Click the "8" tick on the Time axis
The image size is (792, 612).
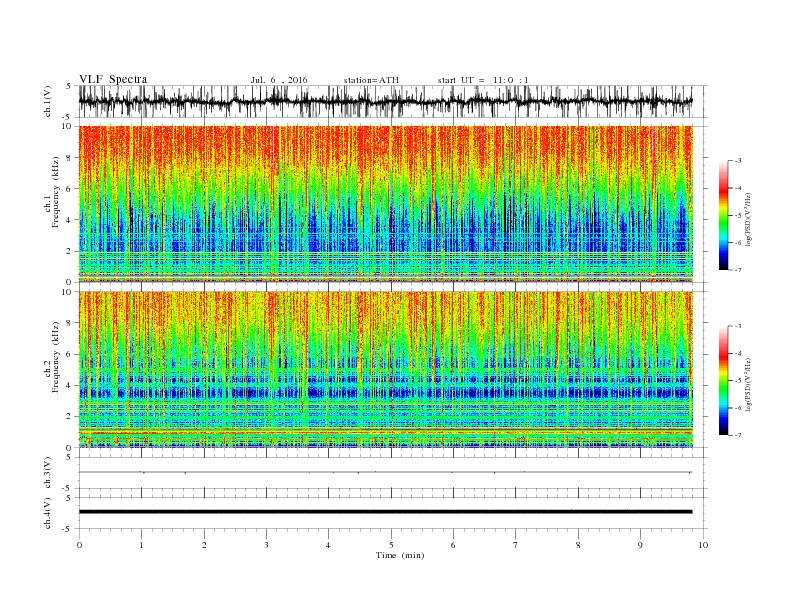[578, 545]
